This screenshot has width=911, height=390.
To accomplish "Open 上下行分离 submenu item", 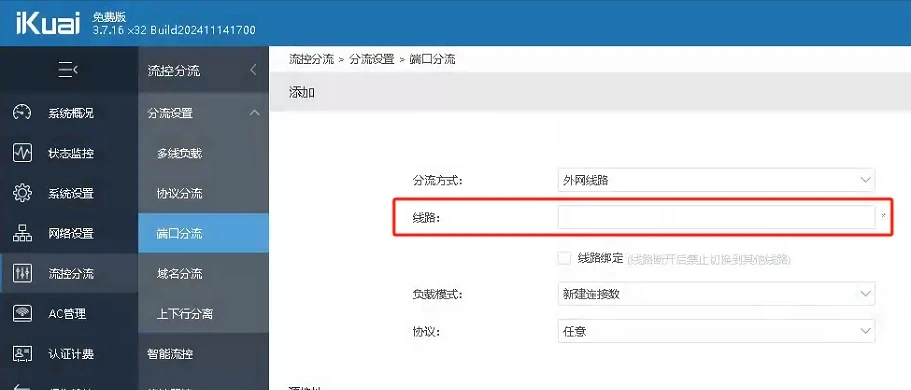I will pos(203,313).
